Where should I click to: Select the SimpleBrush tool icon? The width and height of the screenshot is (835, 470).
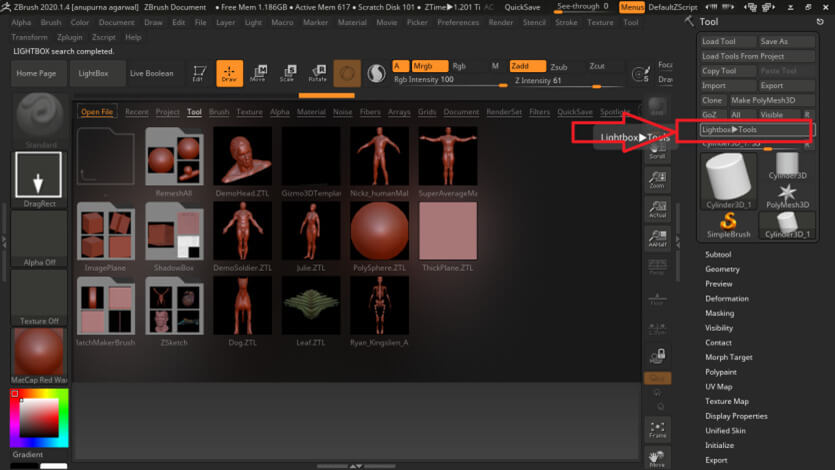tap(728, 225)
